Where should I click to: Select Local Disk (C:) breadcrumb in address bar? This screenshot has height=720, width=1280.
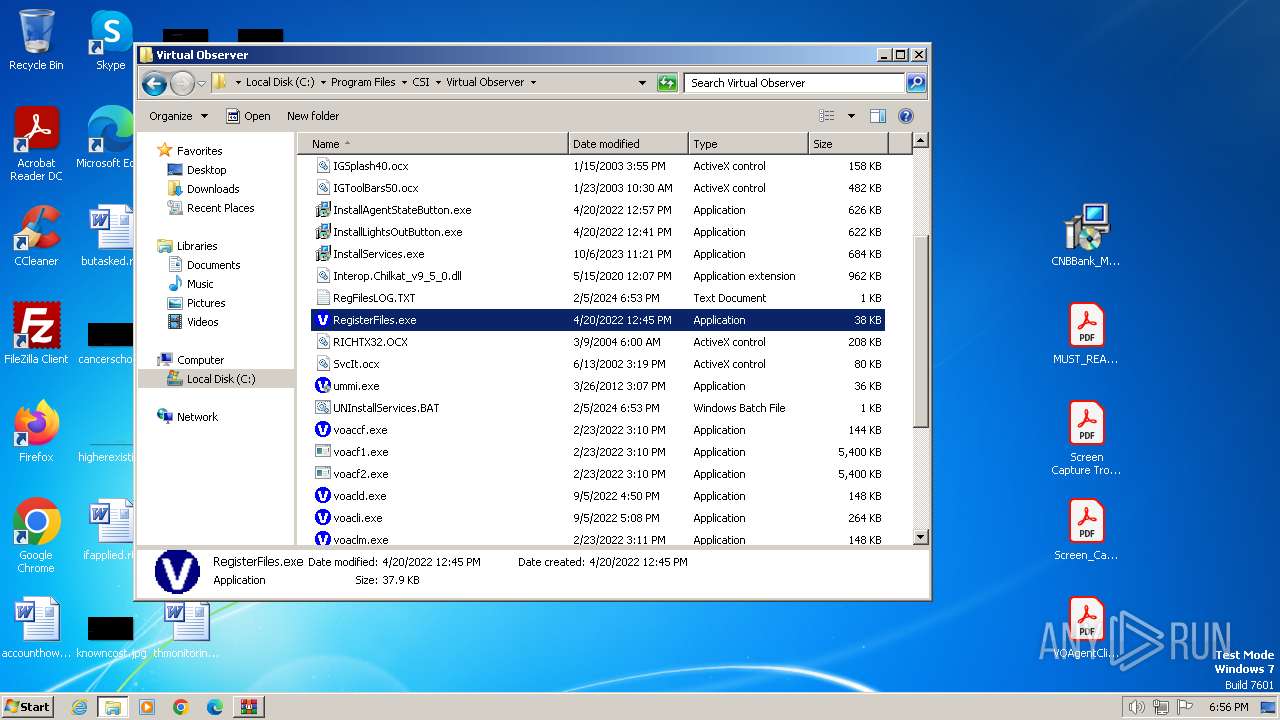coord(279,82)
